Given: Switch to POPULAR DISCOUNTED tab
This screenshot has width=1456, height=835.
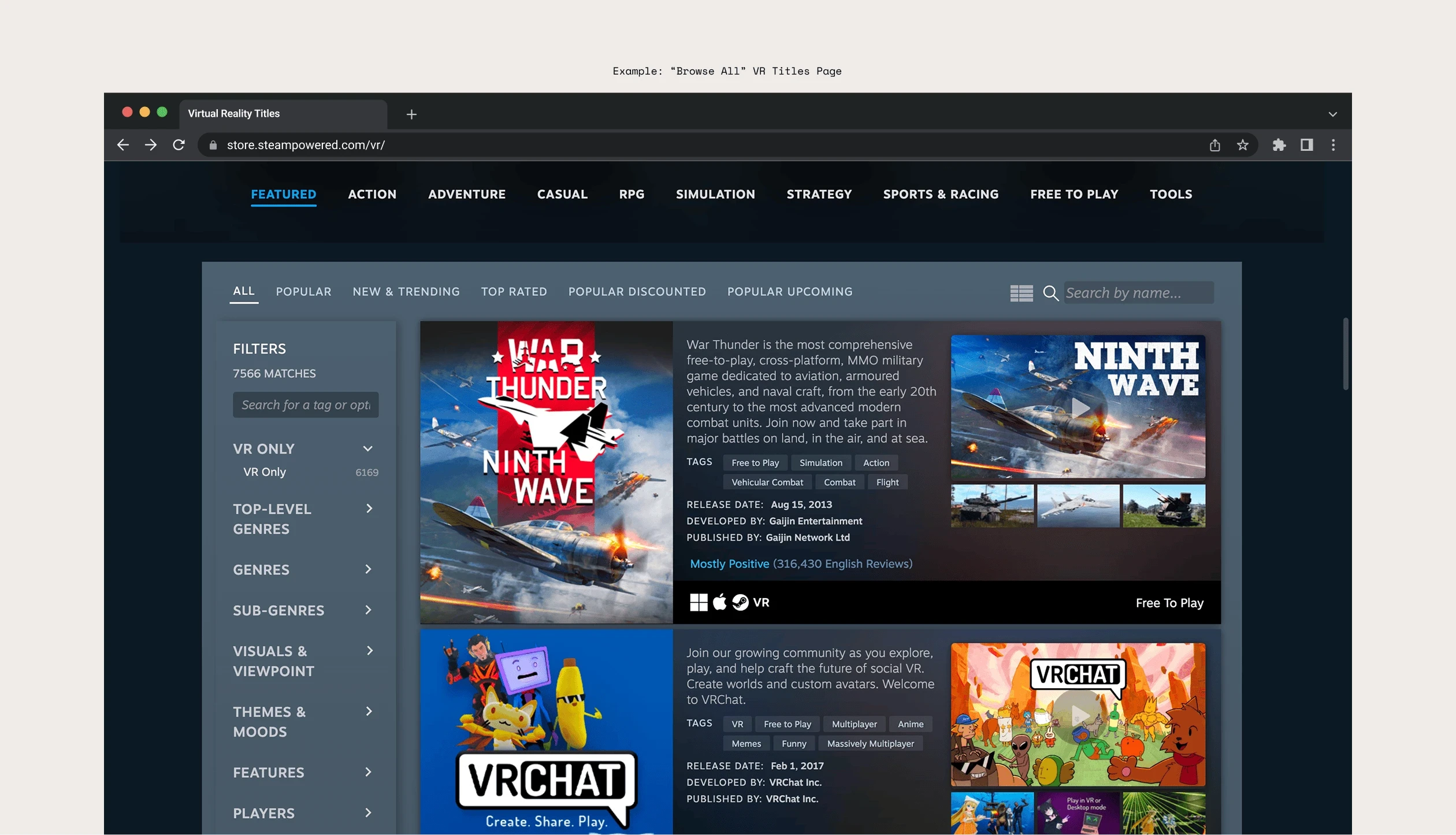Looking at the screenshot, I should pos(637,292).
